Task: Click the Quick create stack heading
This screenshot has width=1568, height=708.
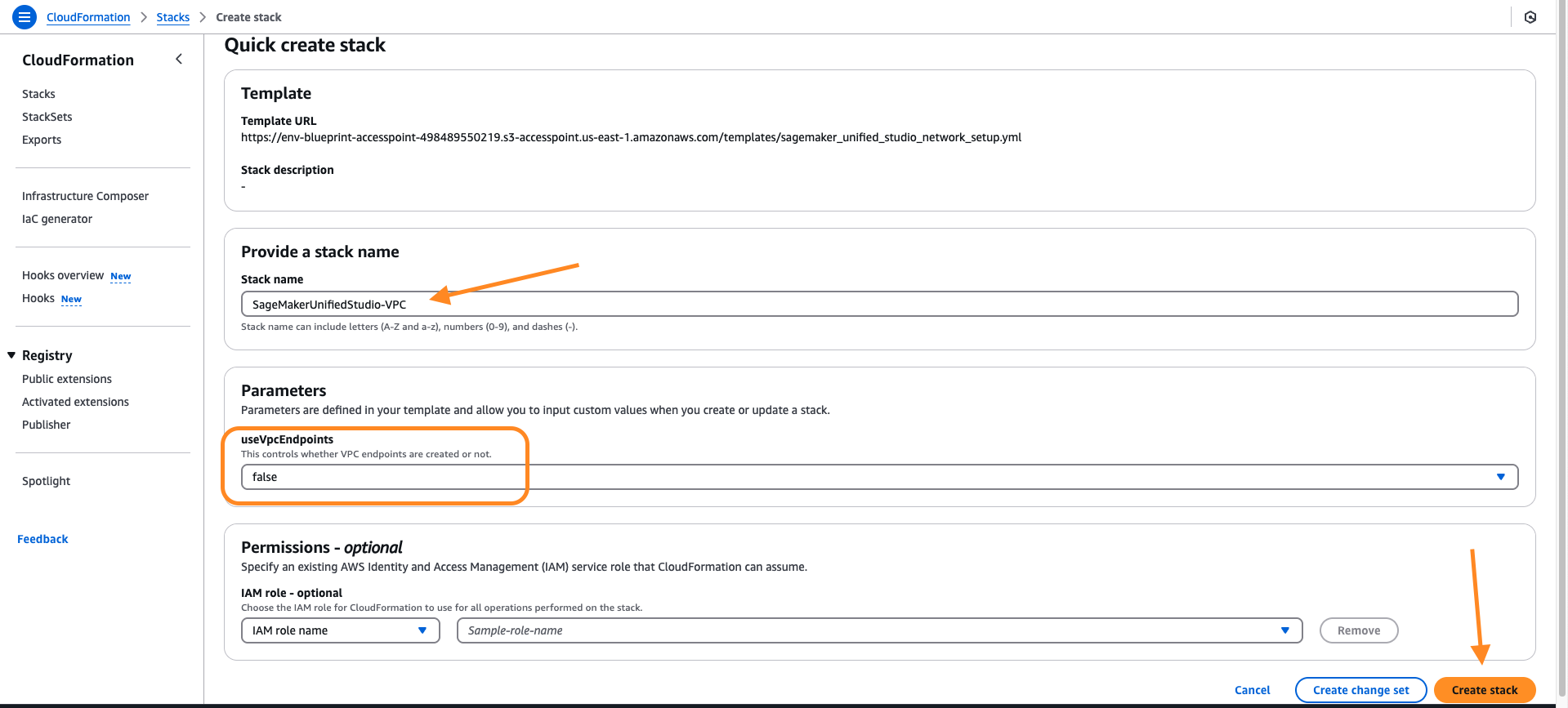Action: (x=305, y=45)
